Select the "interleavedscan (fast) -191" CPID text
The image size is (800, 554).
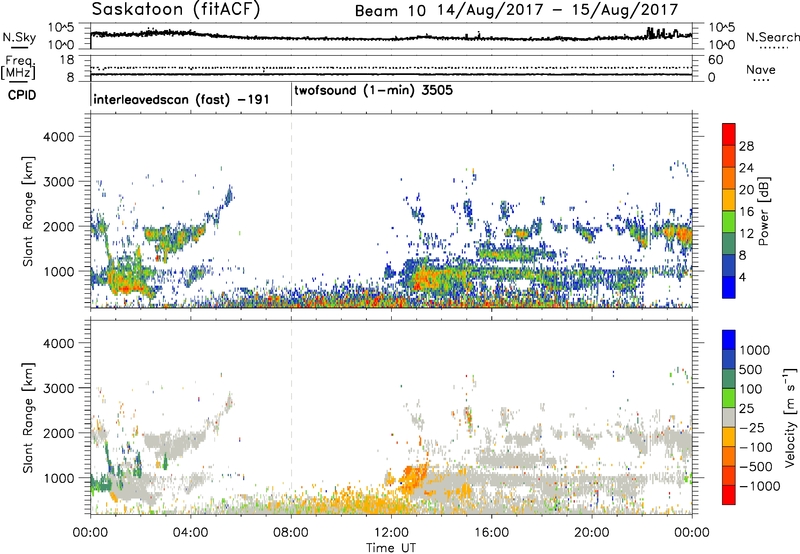(x=181, y=99)
